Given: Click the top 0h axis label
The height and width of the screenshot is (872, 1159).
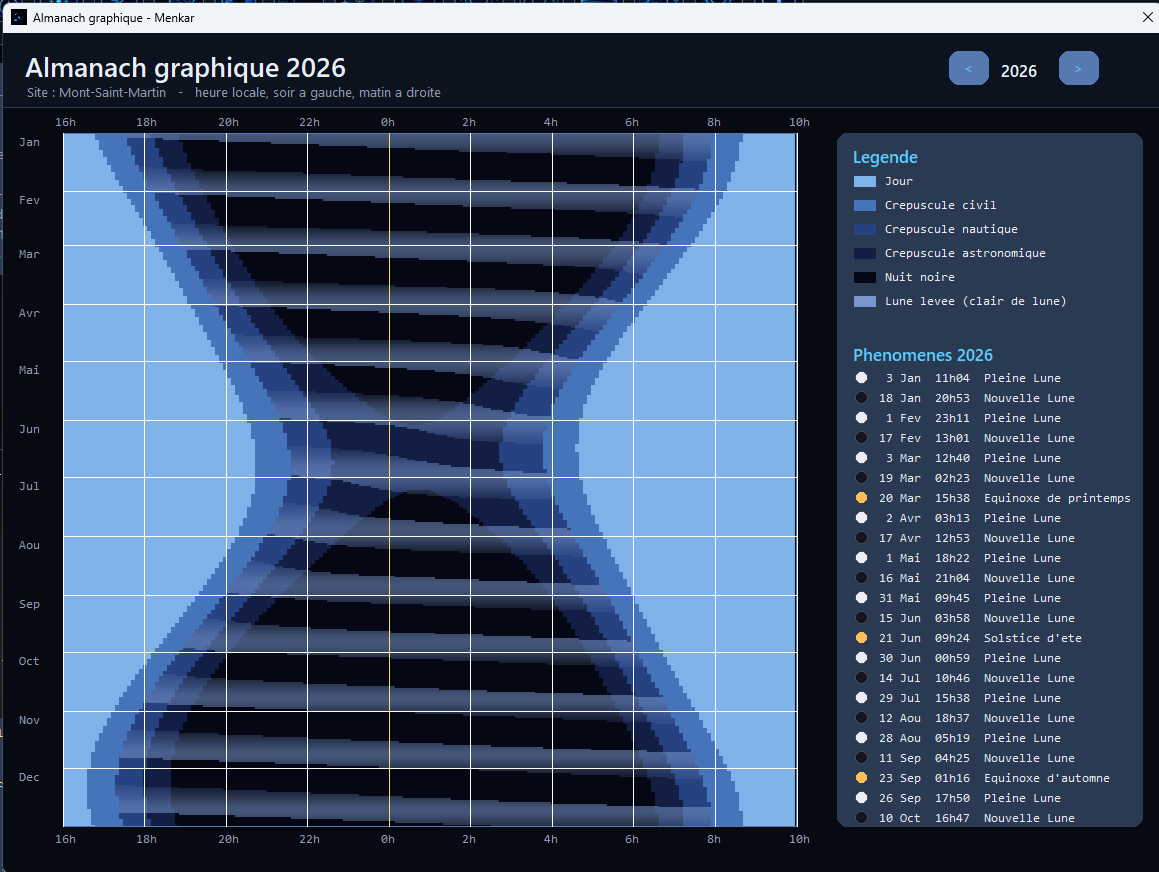Looking at the screenshot, I should coord(388,122).
